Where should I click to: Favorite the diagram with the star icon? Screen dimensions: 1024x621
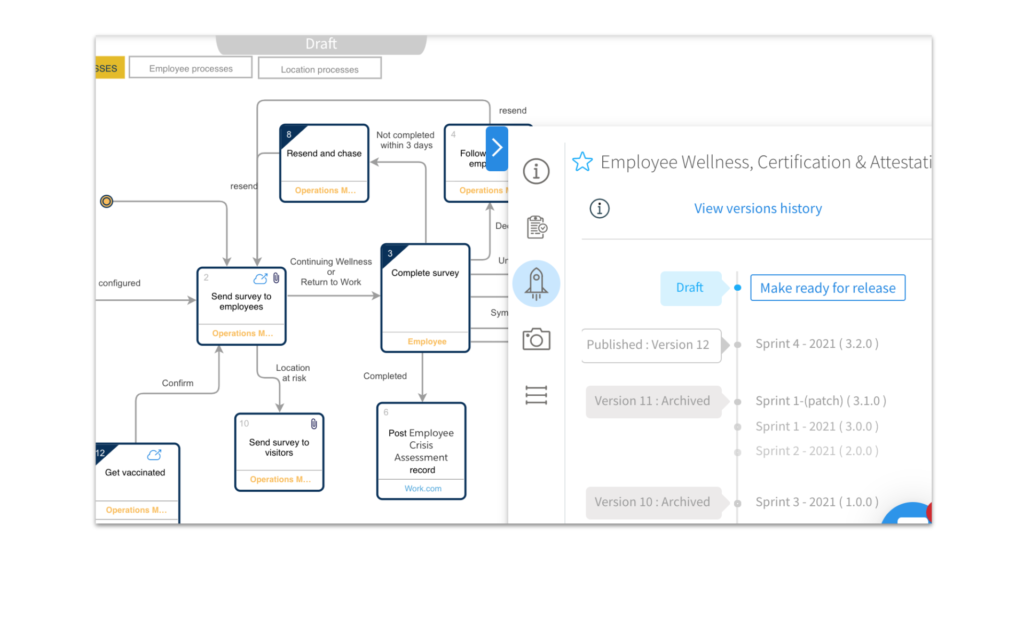pos(582,162)
